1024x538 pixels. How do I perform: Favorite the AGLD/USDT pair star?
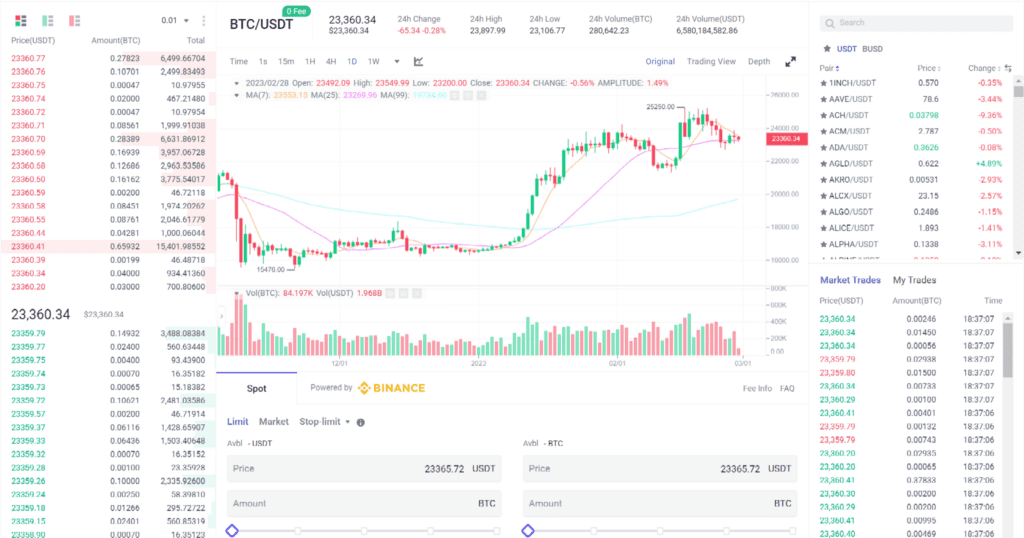coord(824,164)
